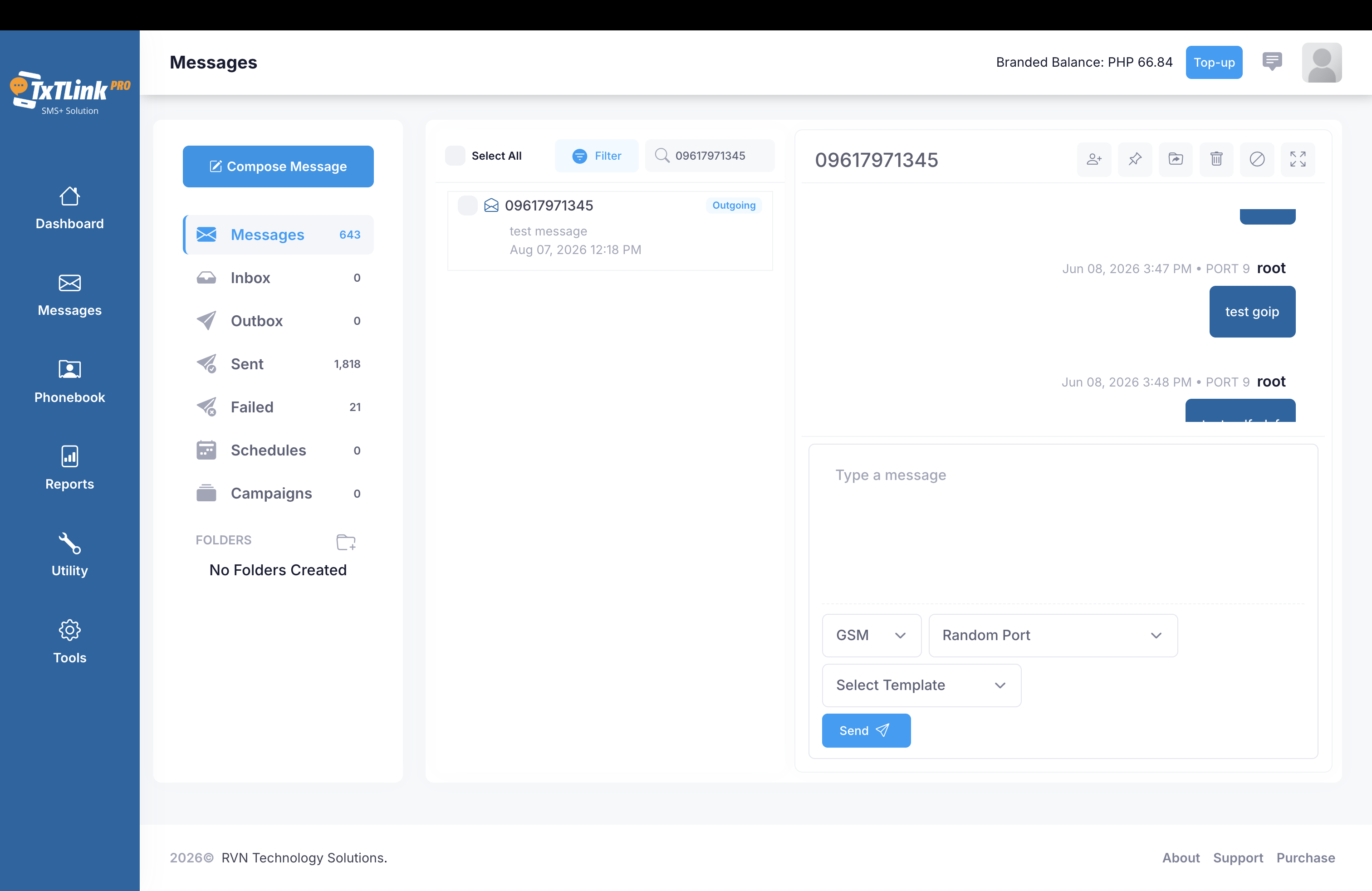Pin the 09617971345 conversation
Screen dimensions: 1372x891
point(1135,159)
